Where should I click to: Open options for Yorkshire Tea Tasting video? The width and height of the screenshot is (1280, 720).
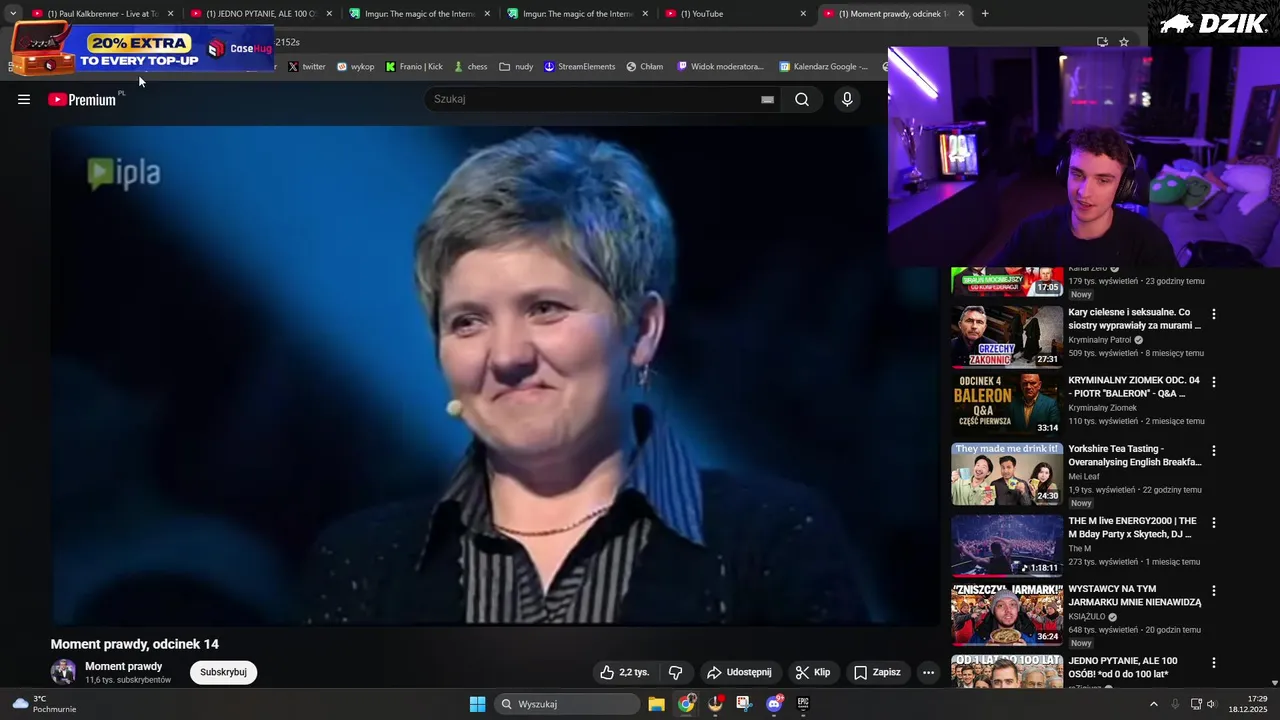[x=1213, y=451]
